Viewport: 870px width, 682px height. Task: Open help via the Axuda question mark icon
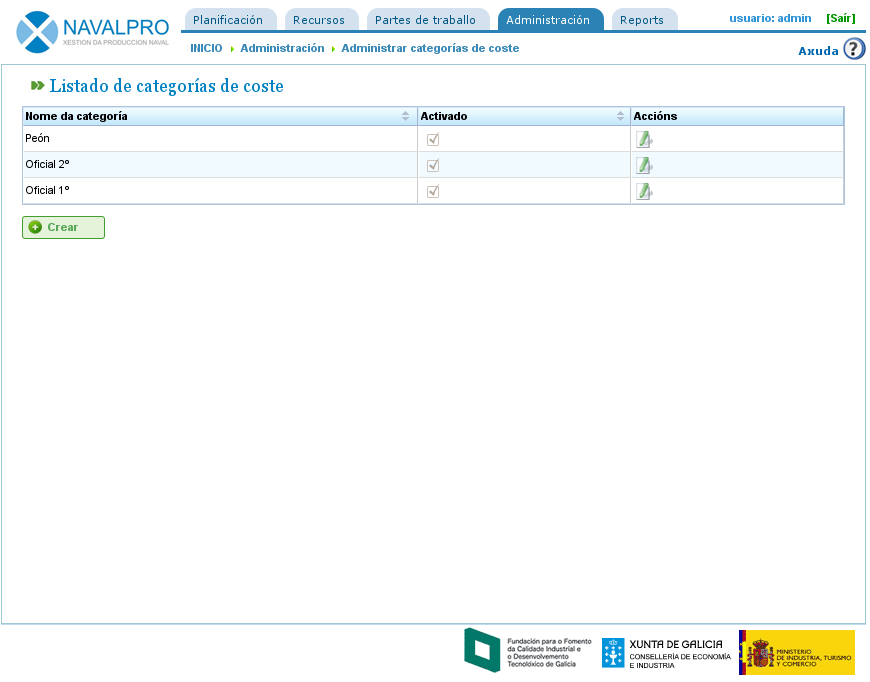coord(853,49)
